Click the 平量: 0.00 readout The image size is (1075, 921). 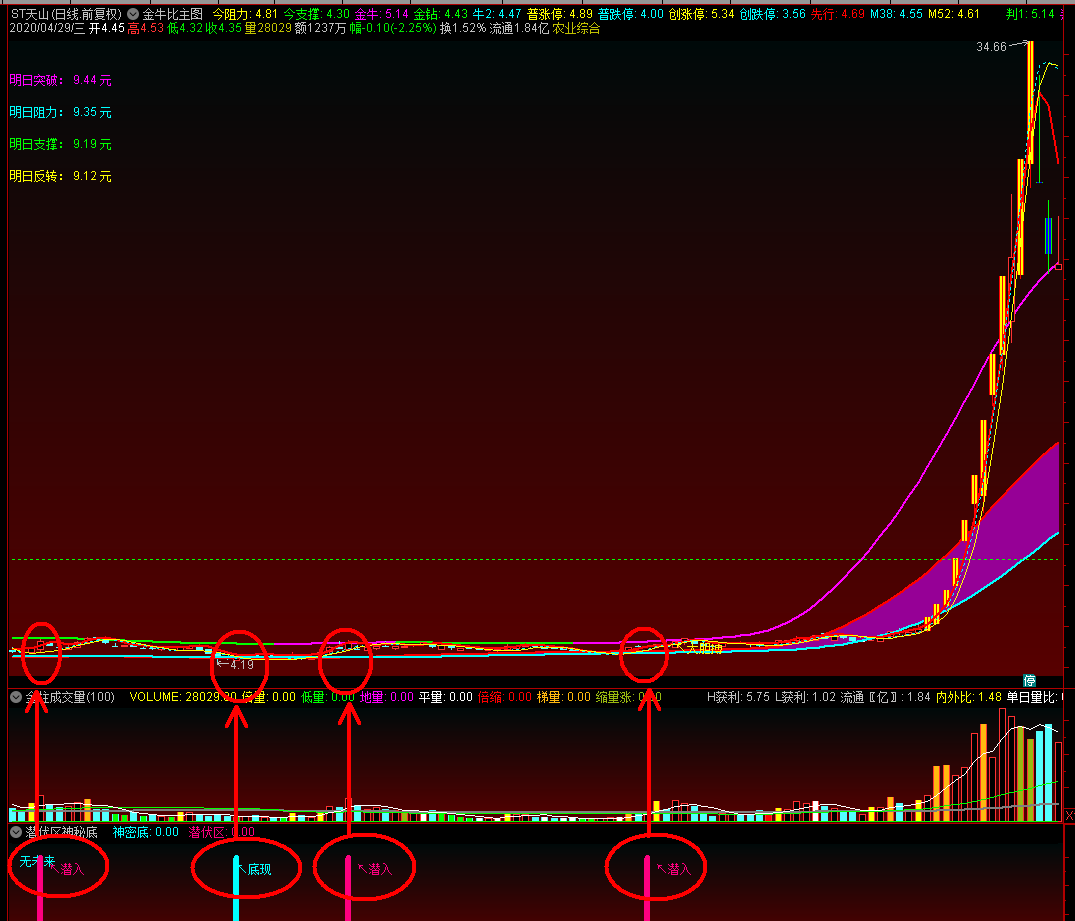pos(446,697)
